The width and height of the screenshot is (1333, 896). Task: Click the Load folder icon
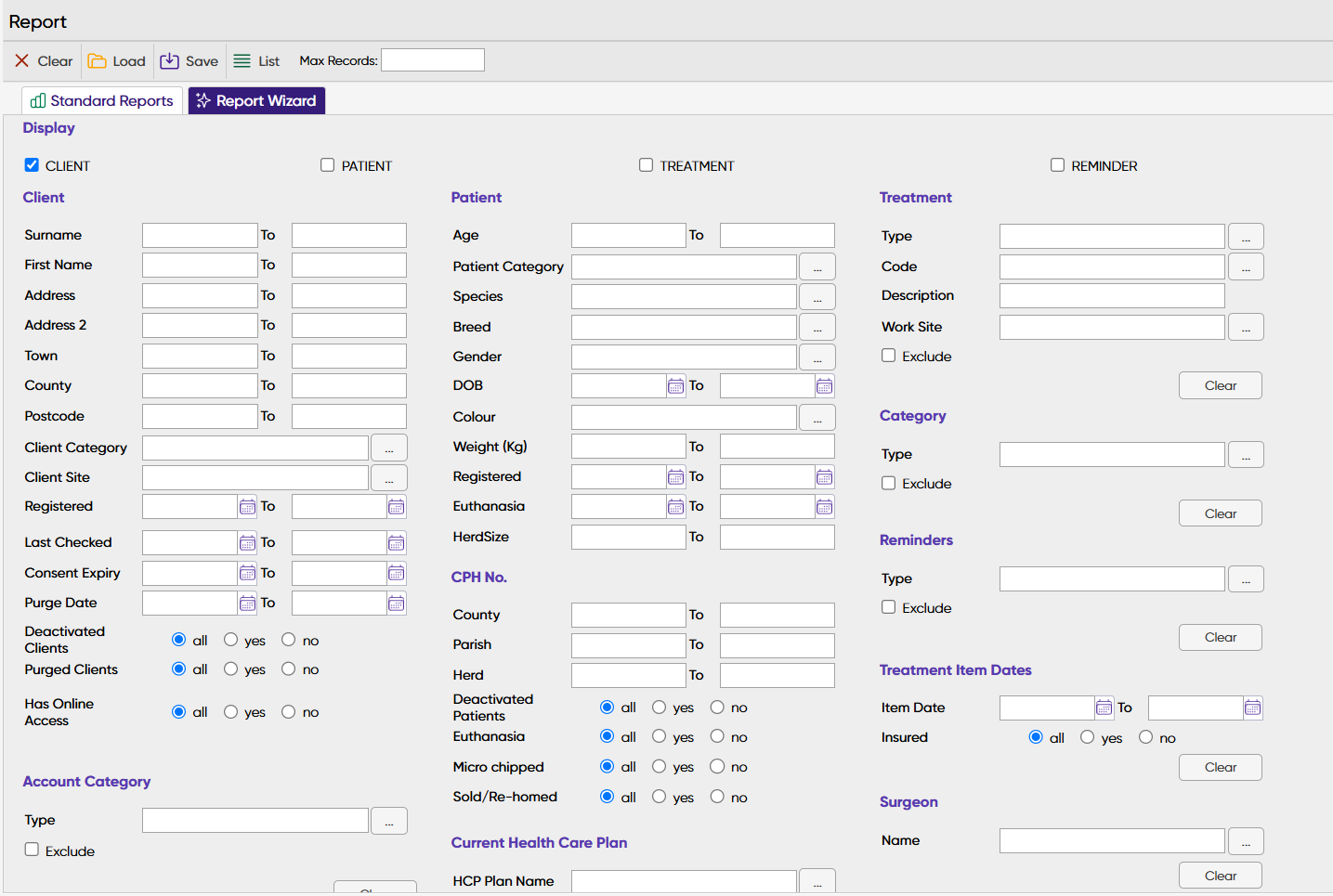click(97, 61)
